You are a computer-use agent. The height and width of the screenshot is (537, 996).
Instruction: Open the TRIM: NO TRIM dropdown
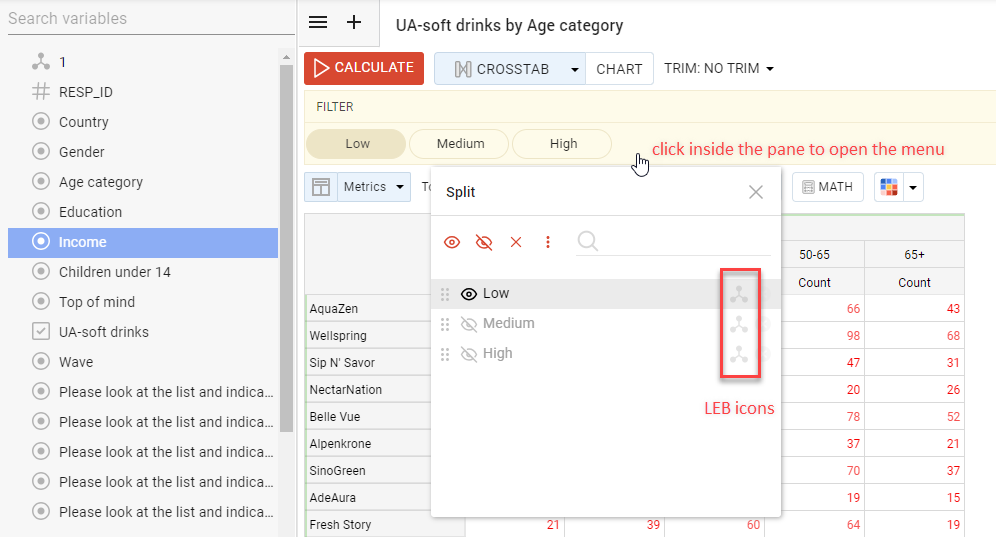(719, 69)
